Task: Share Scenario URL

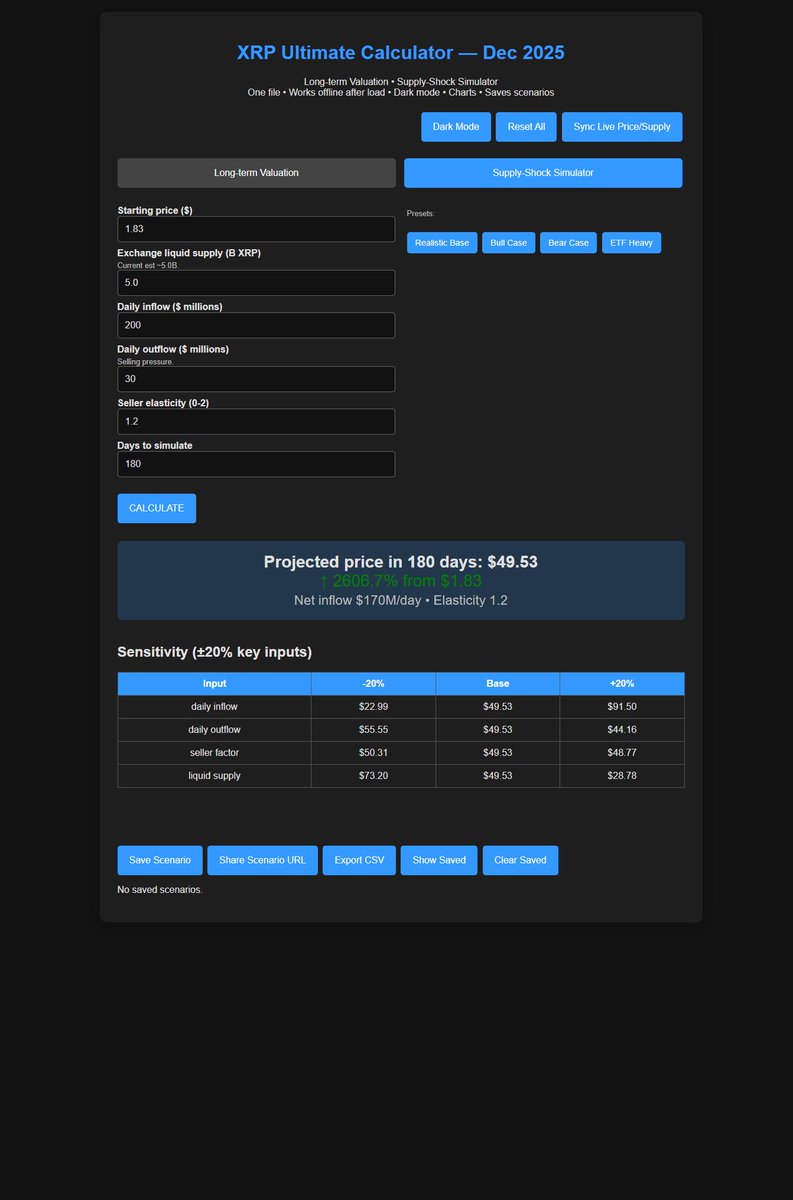Action: click(x=263, y=860)
